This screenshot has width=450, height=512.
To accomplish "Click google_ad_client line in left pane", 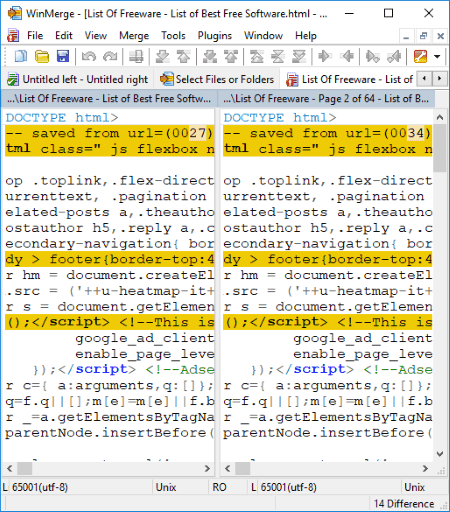I will coord(109,338).
